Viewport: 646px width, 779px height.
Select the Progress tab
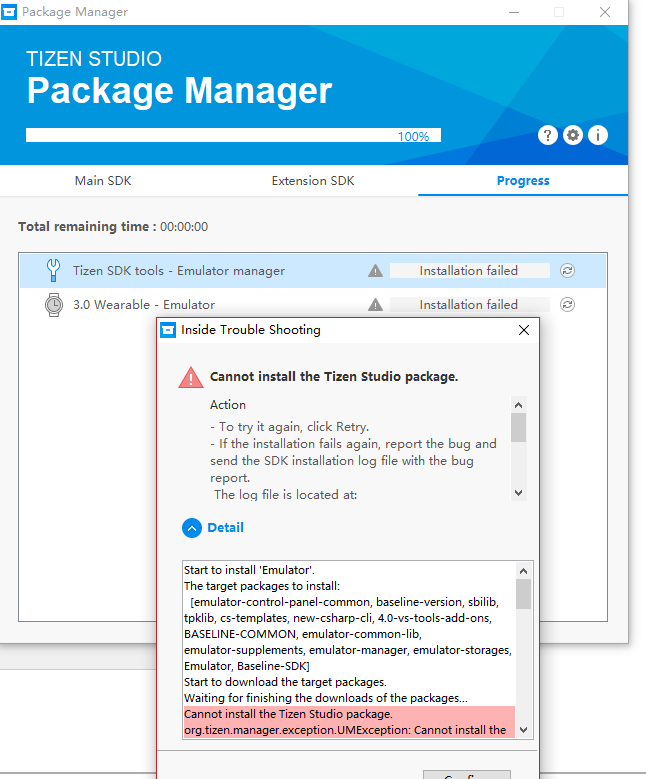pyautogui.click(x=523, y=181)
